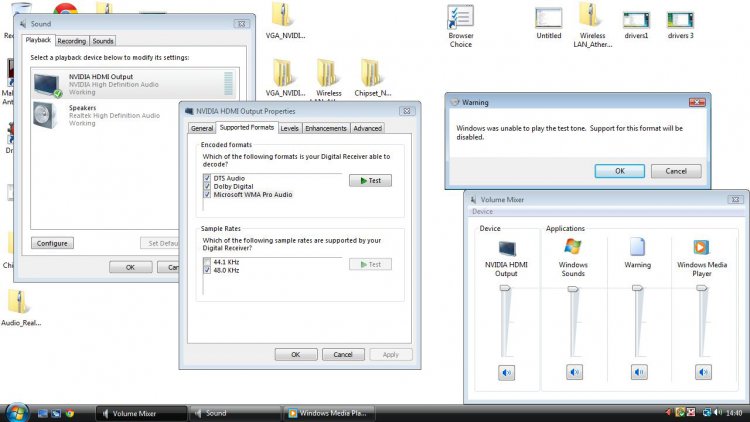
Task: Click the Warning application icon in Volume Mixer
Action: 637,247
